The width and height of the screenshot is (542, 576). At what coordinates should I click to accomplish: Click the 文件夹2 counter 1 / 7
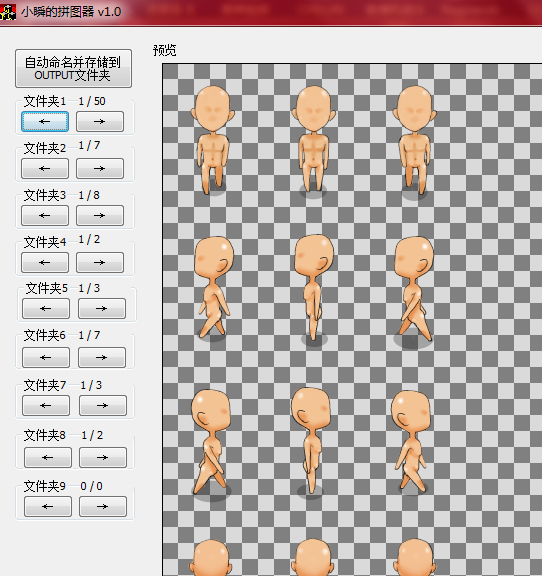tap(89, 145)
